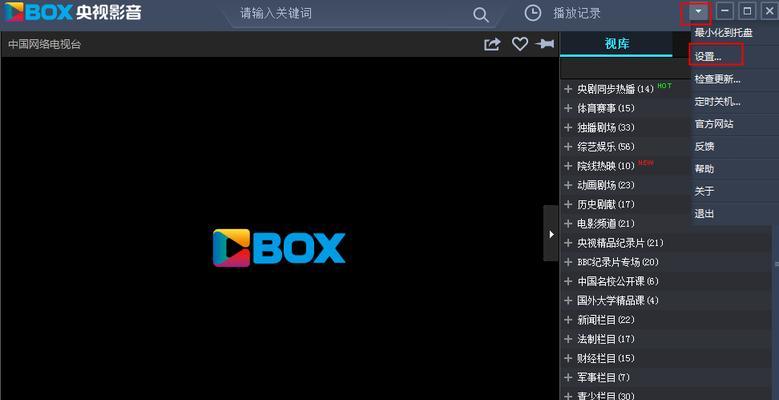The height and width of the screenshot is (400, 779).
Task: Collapse the side panel arrow handle
Action: tap(551, 233)
